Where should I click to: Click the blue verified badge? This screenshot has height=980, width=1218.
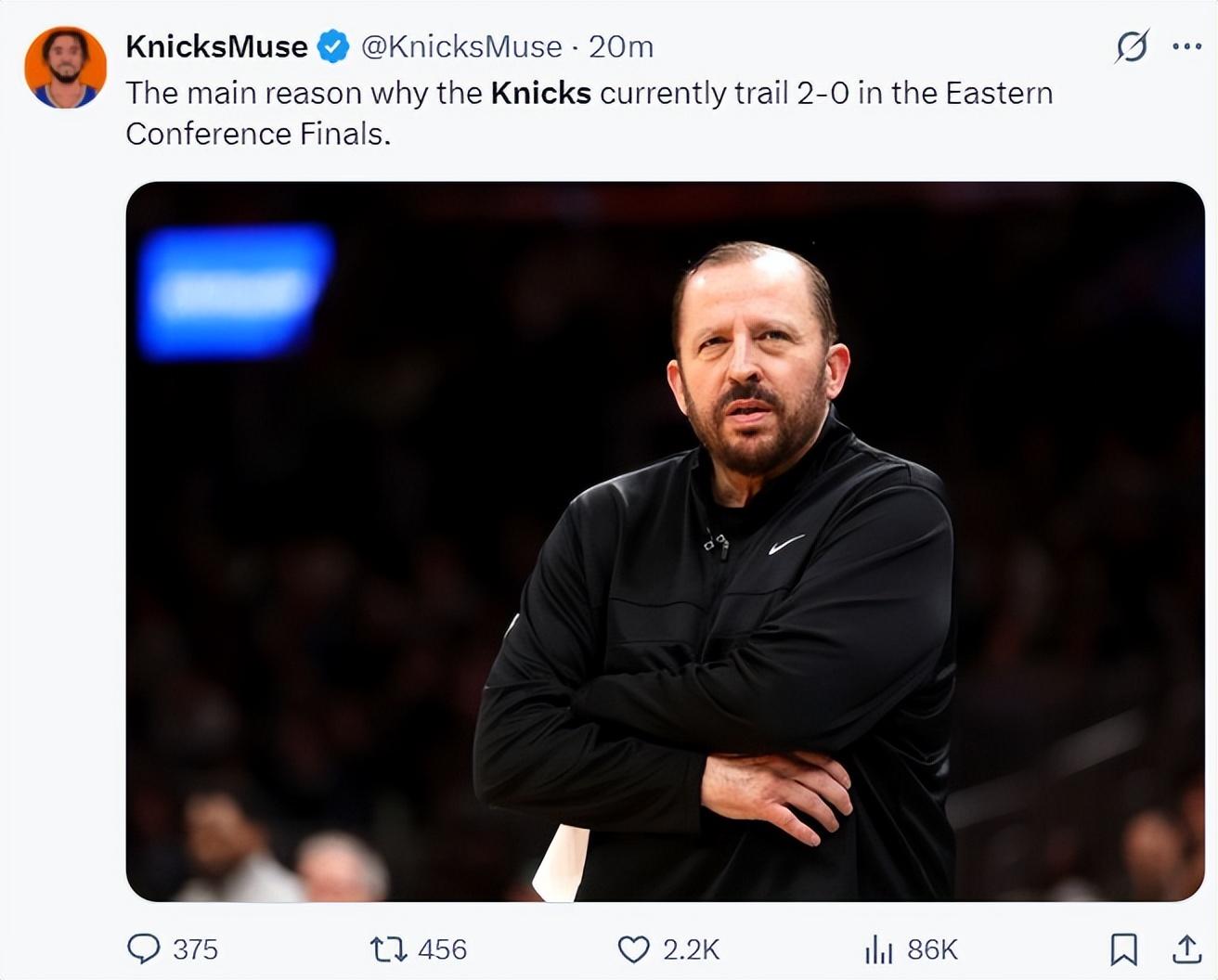(x=333, y=46)
